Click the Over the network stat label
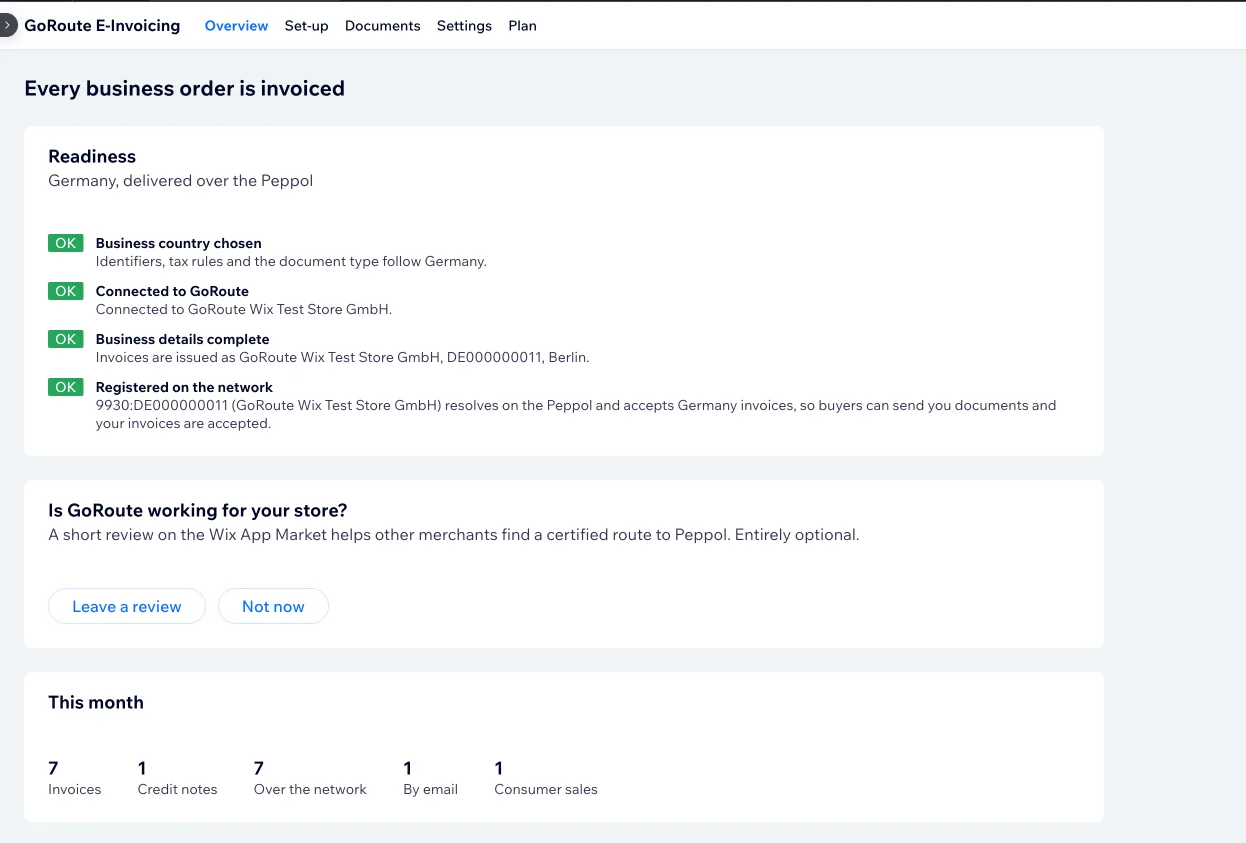 (310, 789)
